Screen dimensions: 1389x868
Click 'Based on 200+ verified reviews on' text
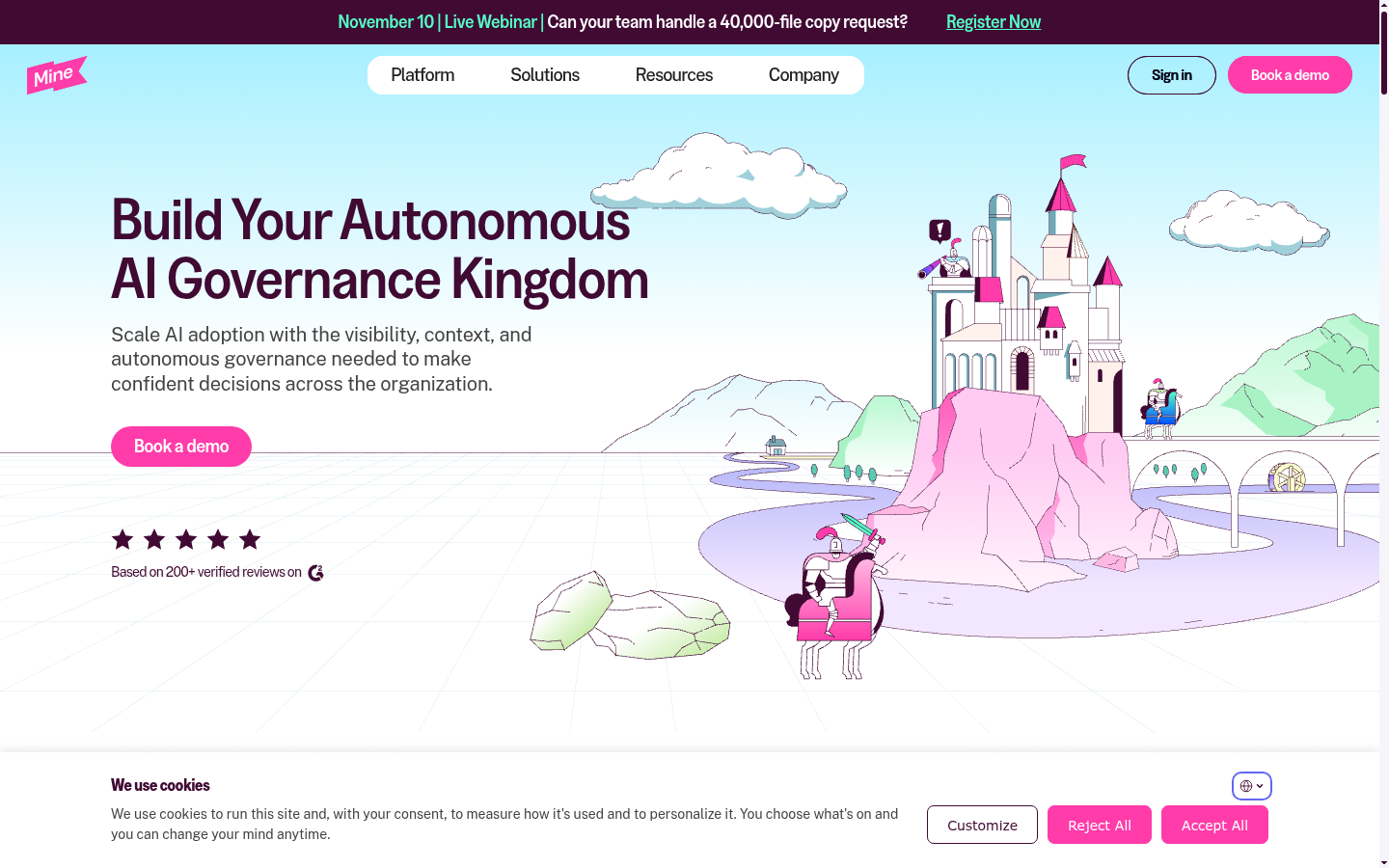(206, 572)
